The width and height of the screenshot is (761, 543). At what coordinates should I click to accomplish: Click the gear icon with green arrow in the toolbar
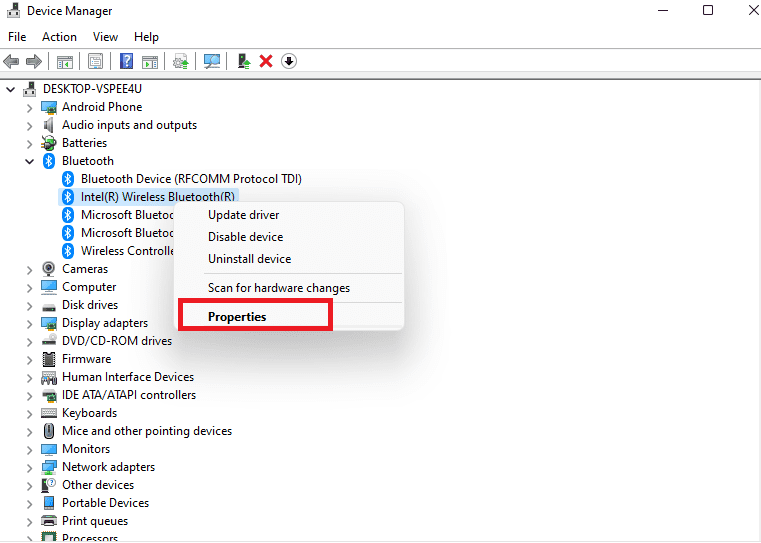(x=181, y=62)
